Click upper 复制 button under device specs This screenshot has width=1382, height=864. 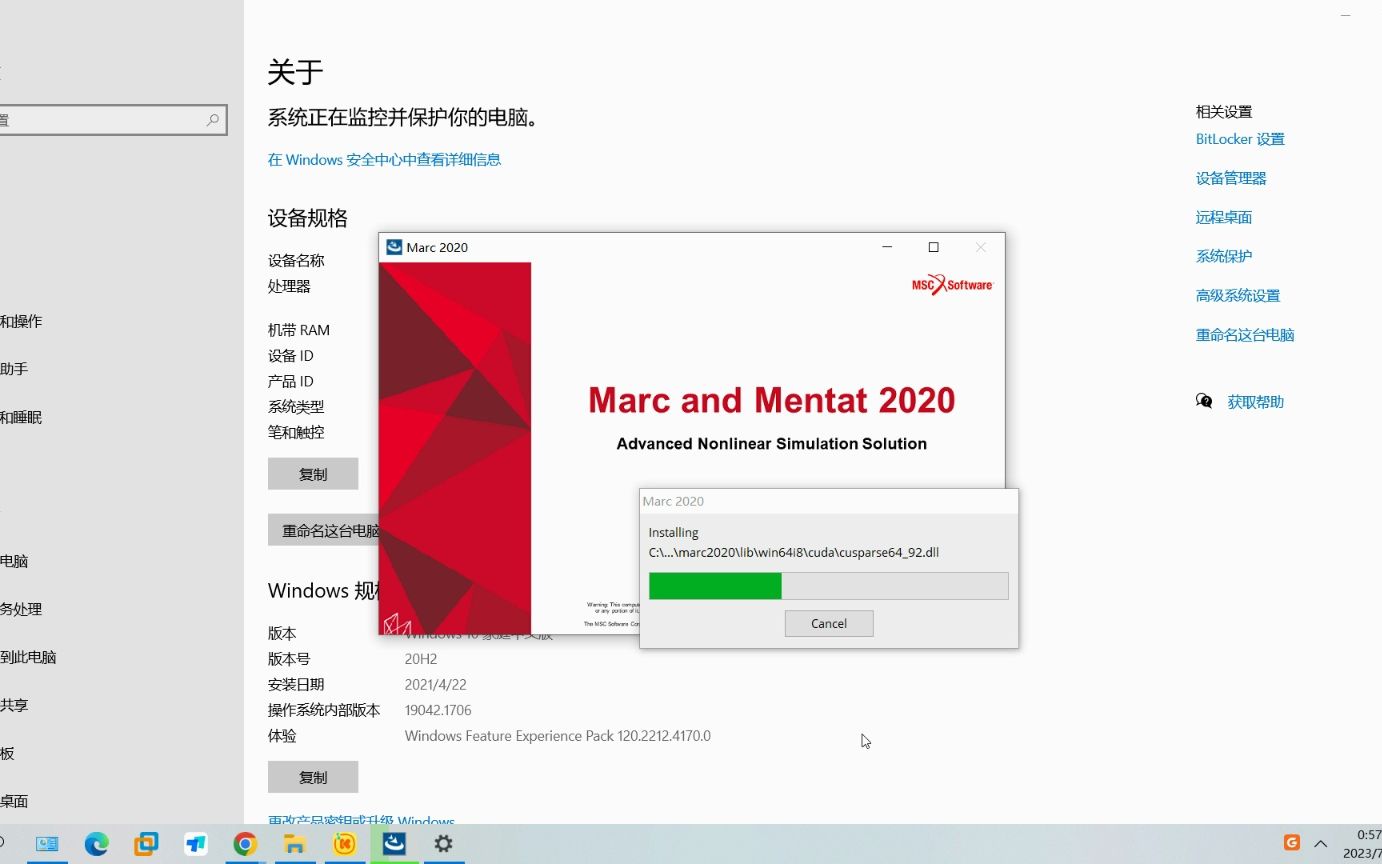coord(313,474)
